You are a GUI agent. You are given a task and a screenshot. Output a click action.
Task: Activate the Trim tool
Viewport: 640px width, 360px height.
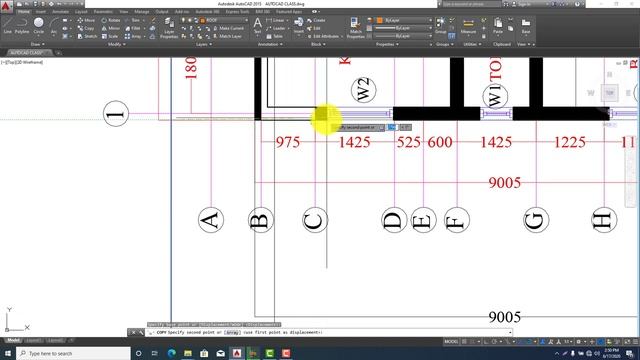(133, 20)
